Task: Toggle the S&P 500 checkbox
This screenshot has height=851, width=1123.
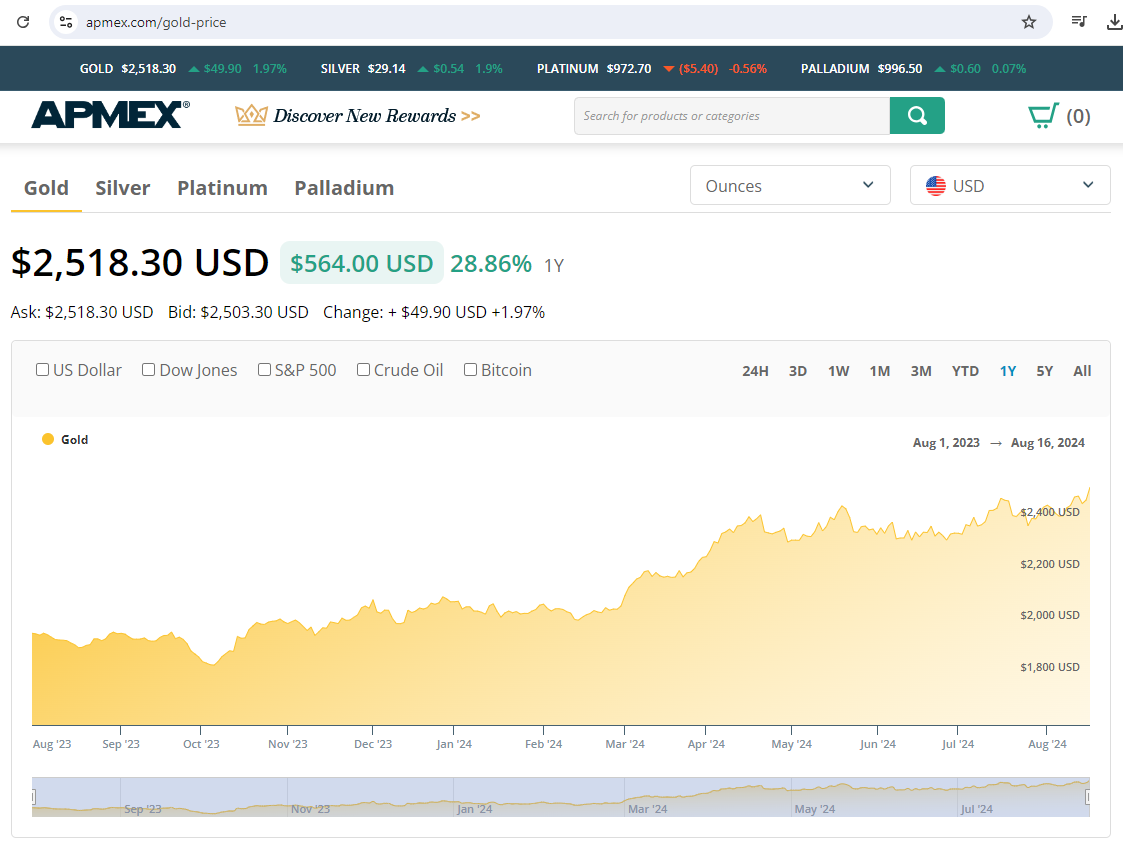Action: pos(264,370)
